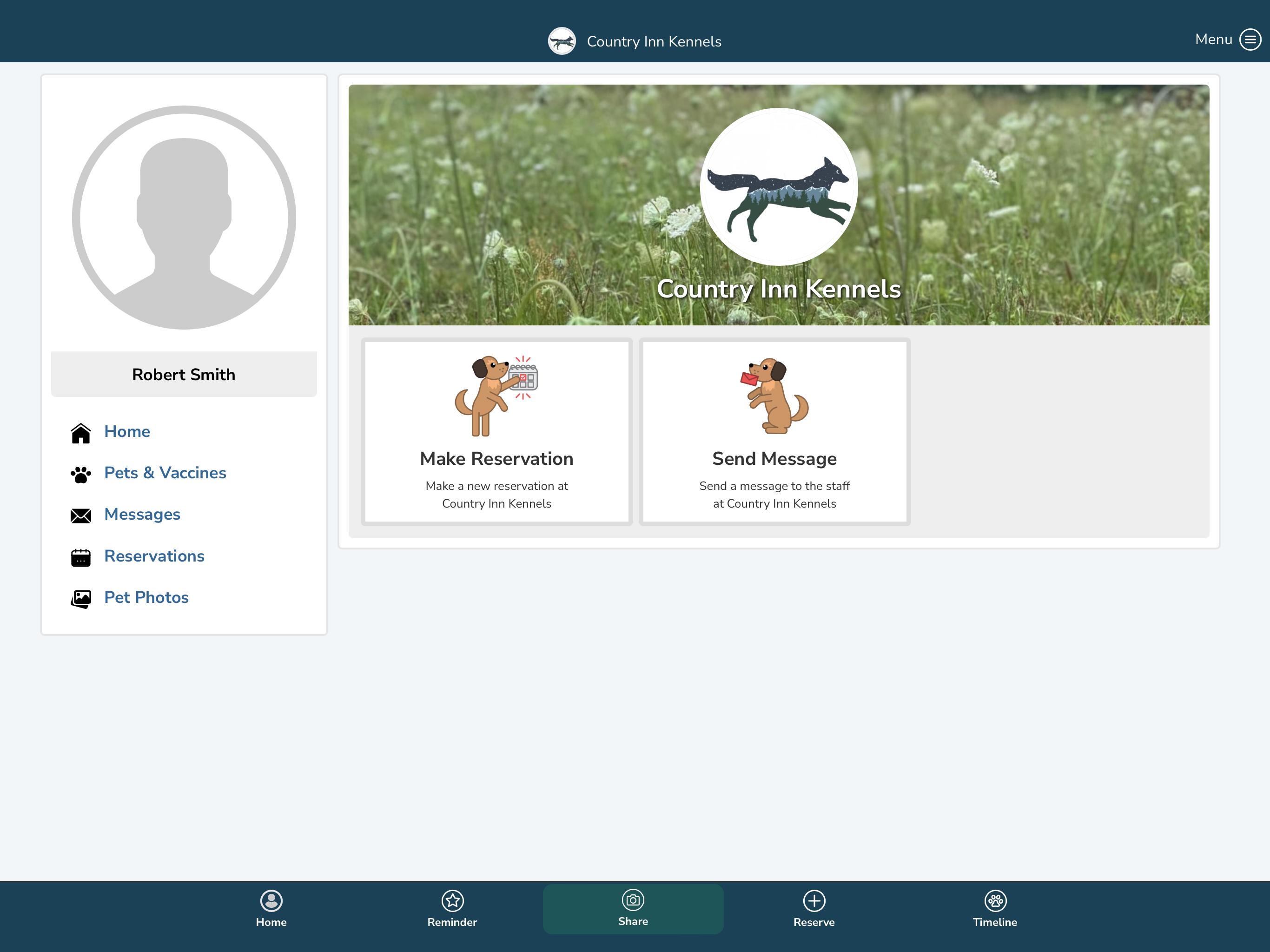Tap the Timeline paw icon
Viewport: 1270px width, 952px height.
(995, 900)
